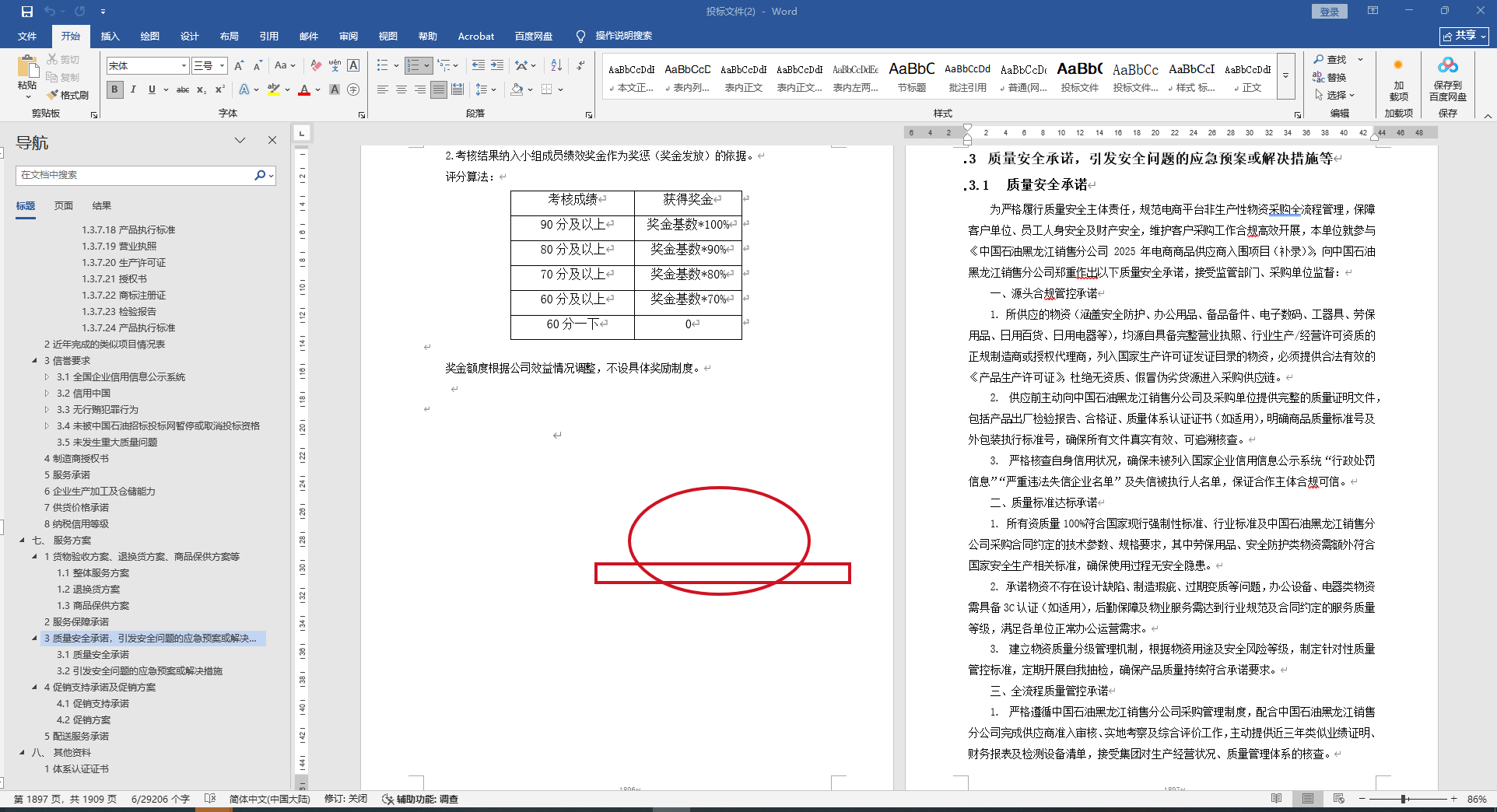Viewport: 1497px width, 812px height.
Task: Toggle strikethrough formatting
Action: click(x=183, y=89)
